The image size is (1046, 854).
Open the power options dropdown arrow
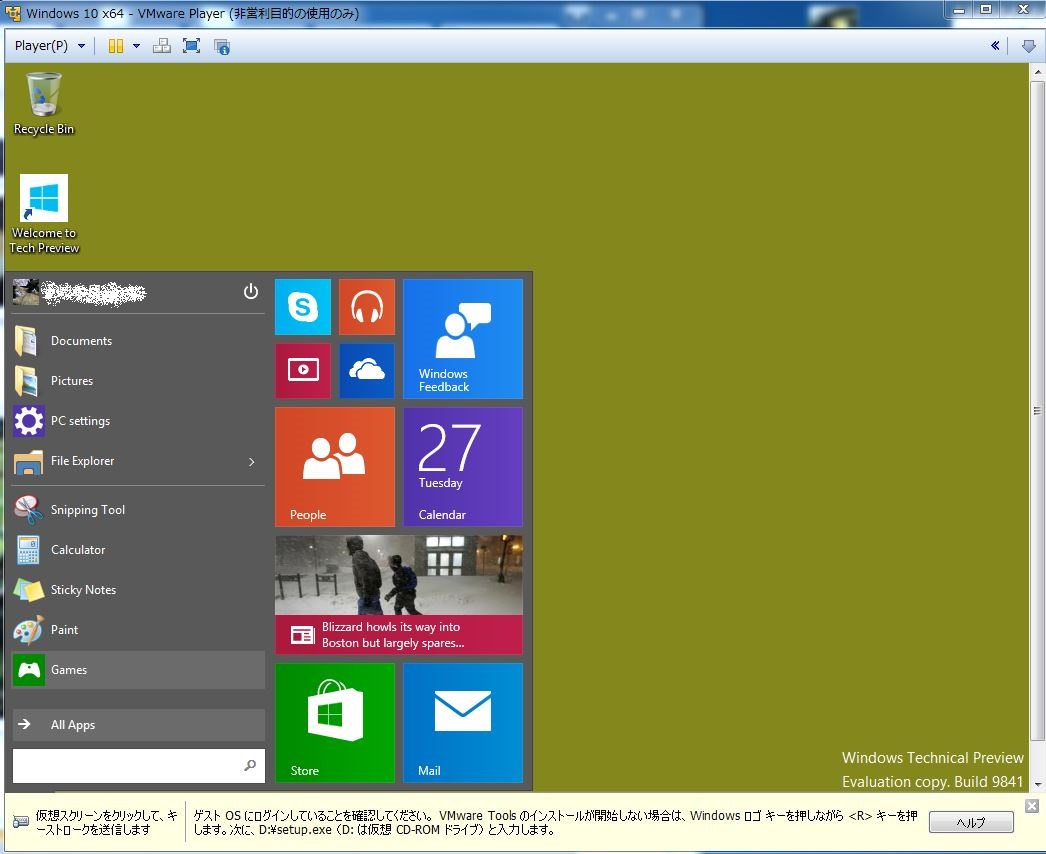(x=136, y=45)
